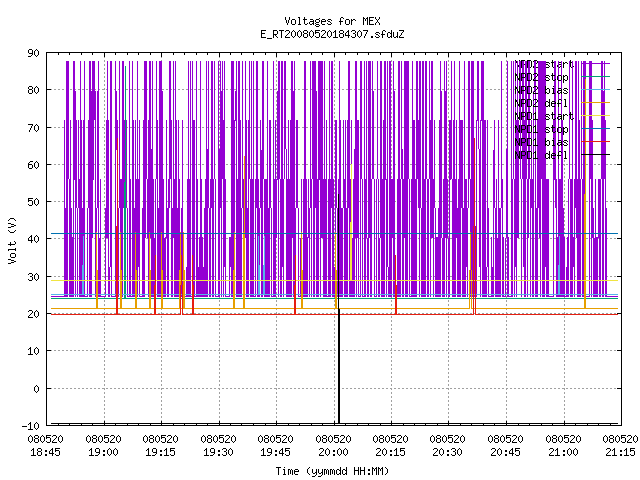Click the y-axis tick value 20
Image resolution: width=640 pixels, height=480 pixels.
33,314
